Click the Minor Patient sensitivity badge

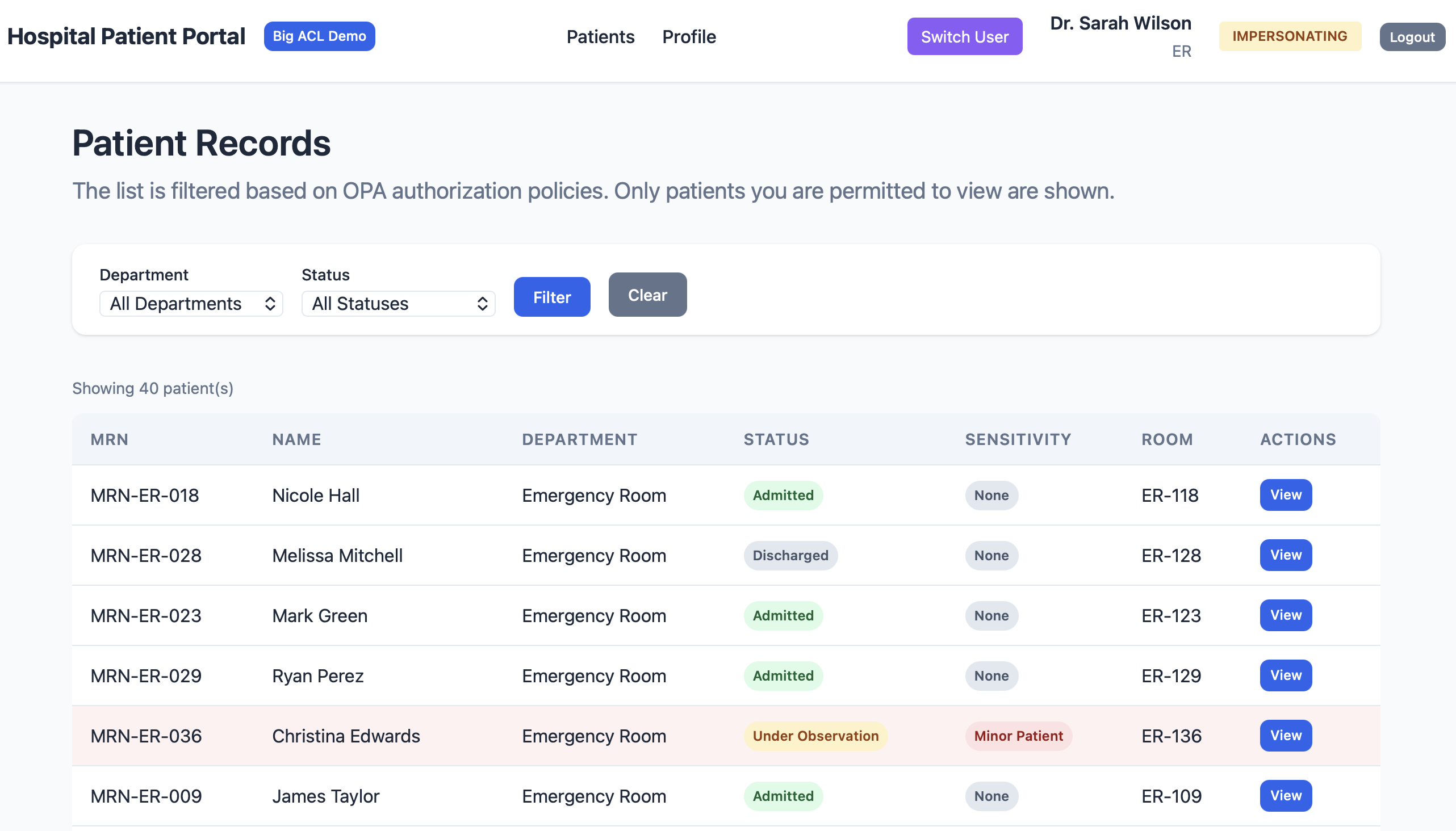pyautogui.click(x=1018, y=736)
